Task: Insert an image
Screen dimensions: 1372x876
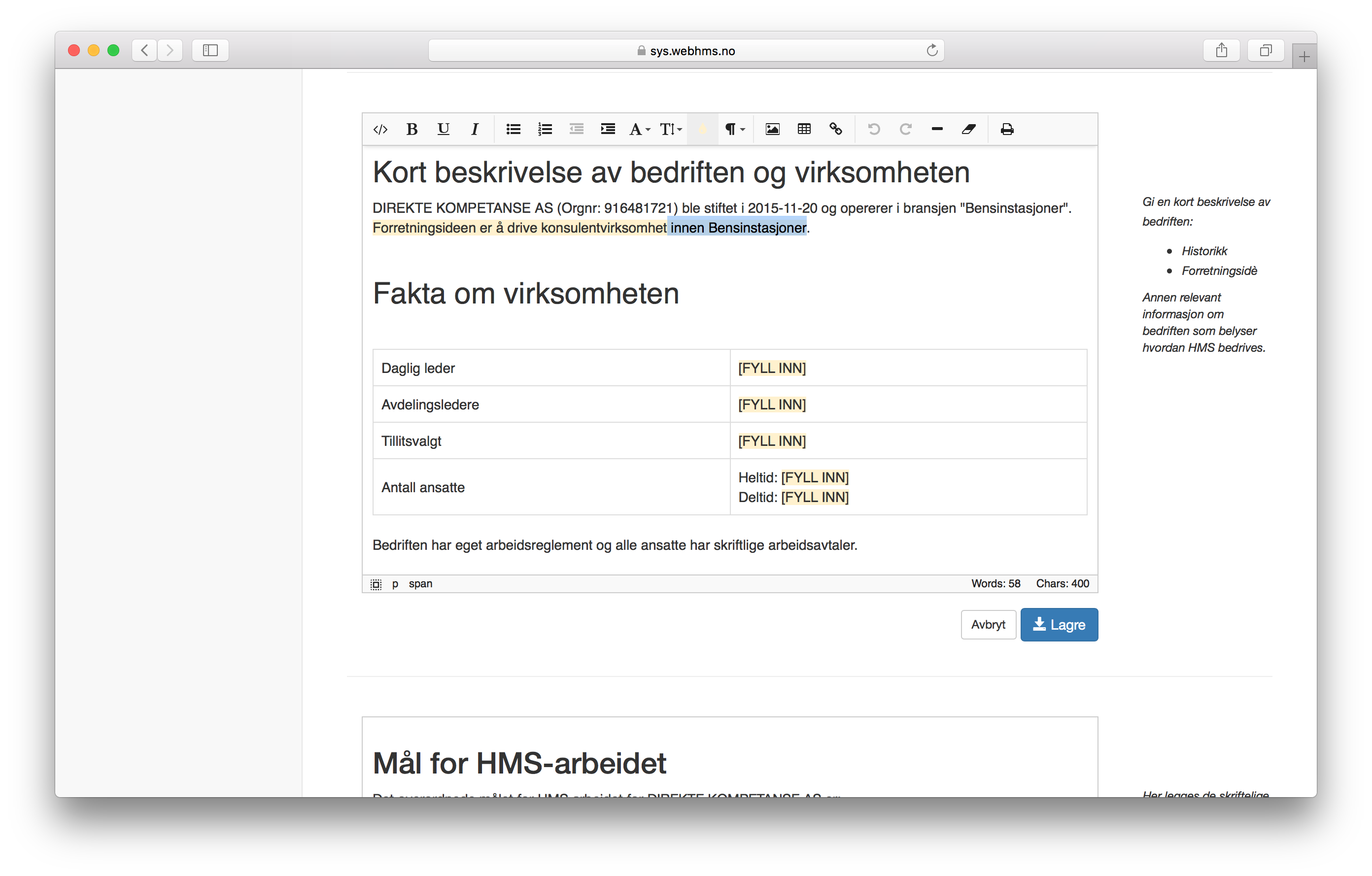Action: click(x=772, y=129)
